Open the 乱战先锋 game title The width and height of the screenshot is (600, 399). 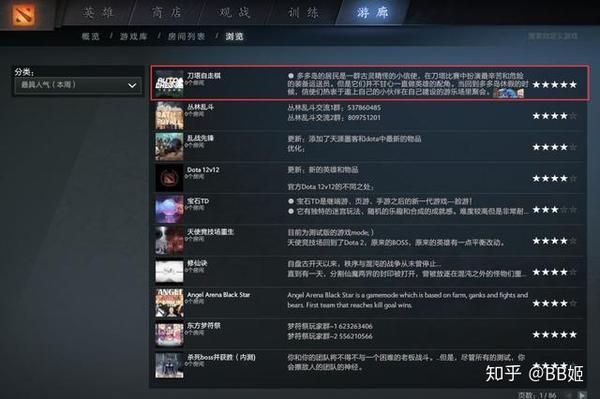click(x=200, y=138)
